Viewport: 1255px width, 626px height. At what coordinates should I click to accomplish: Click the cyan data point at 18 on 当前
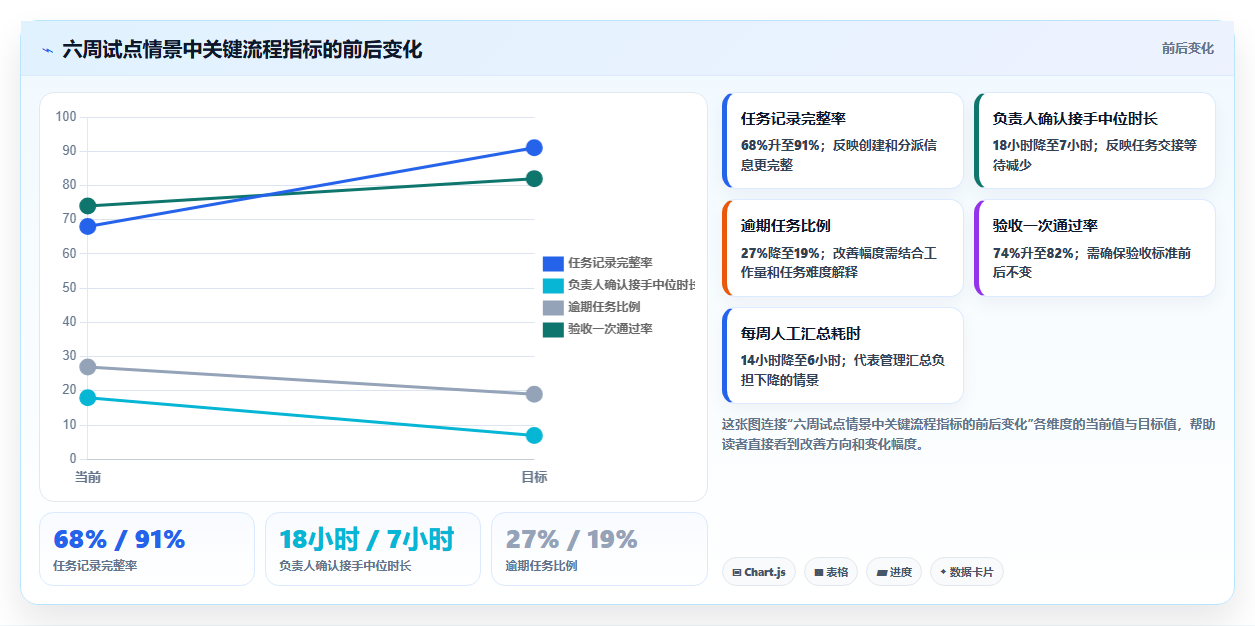click(88, 397)
